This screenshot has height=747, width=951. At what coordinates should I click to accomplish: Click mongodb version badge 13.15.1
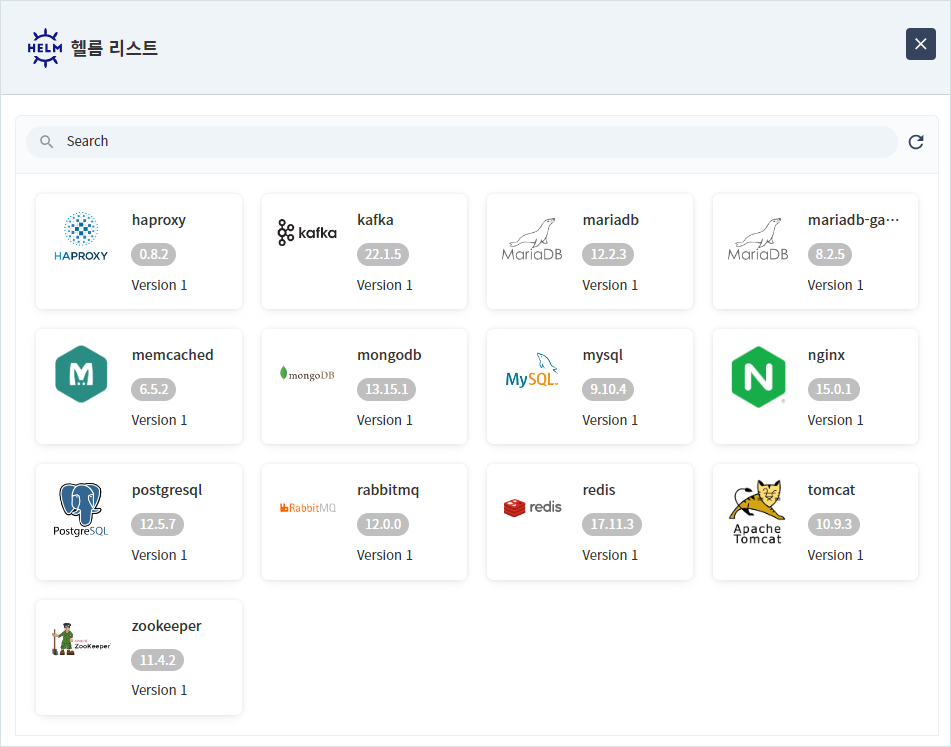386,389
